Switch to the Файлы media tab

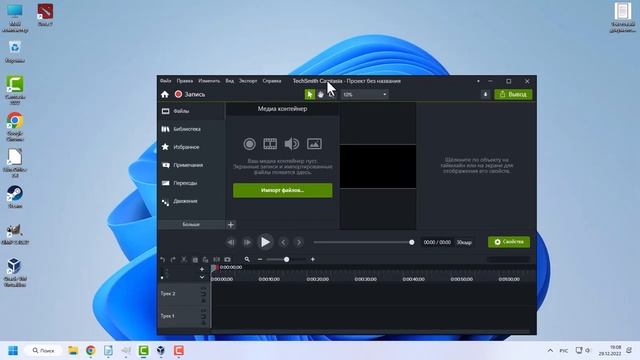tap(191, 111)
